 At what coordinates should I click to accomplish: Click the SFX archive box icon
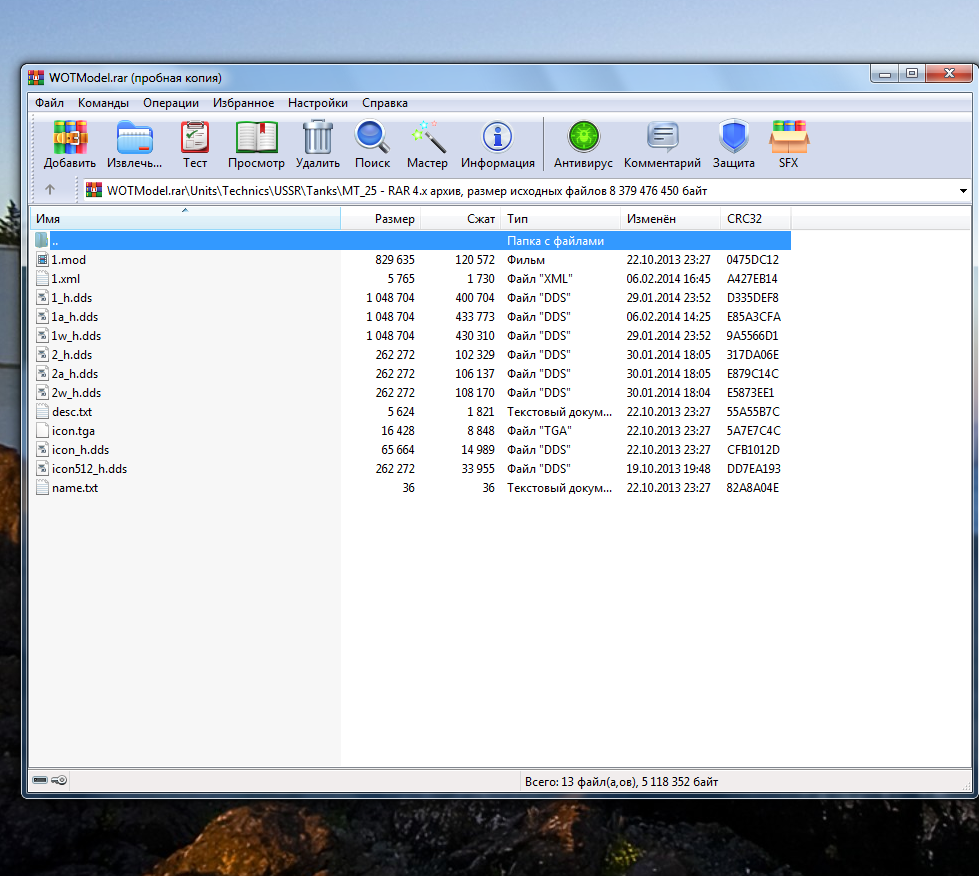(x=789, y=137)
